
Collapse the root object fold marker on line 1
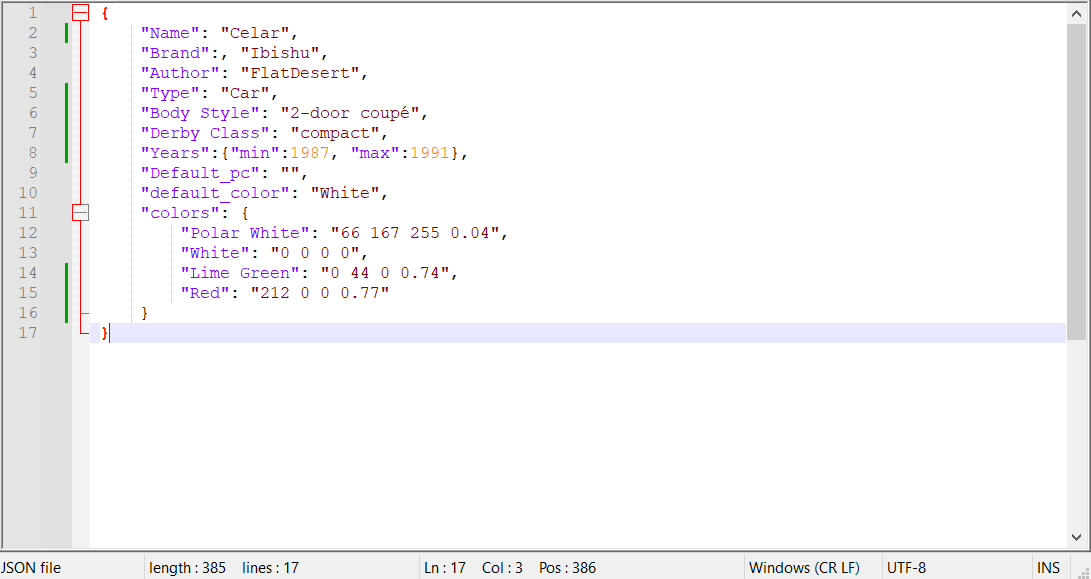click(x=81, y=13)
